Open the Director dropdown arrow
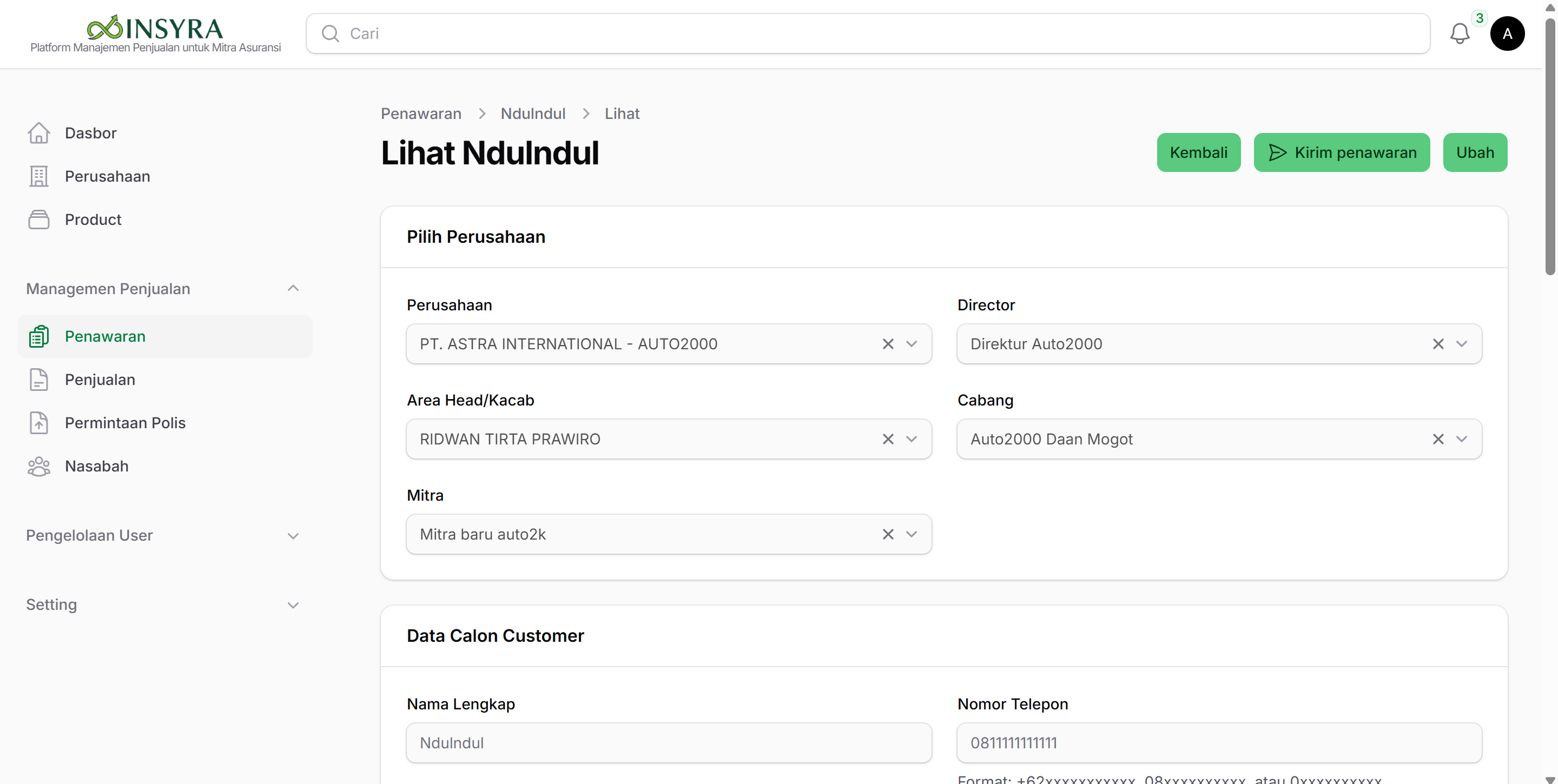 1462,344
